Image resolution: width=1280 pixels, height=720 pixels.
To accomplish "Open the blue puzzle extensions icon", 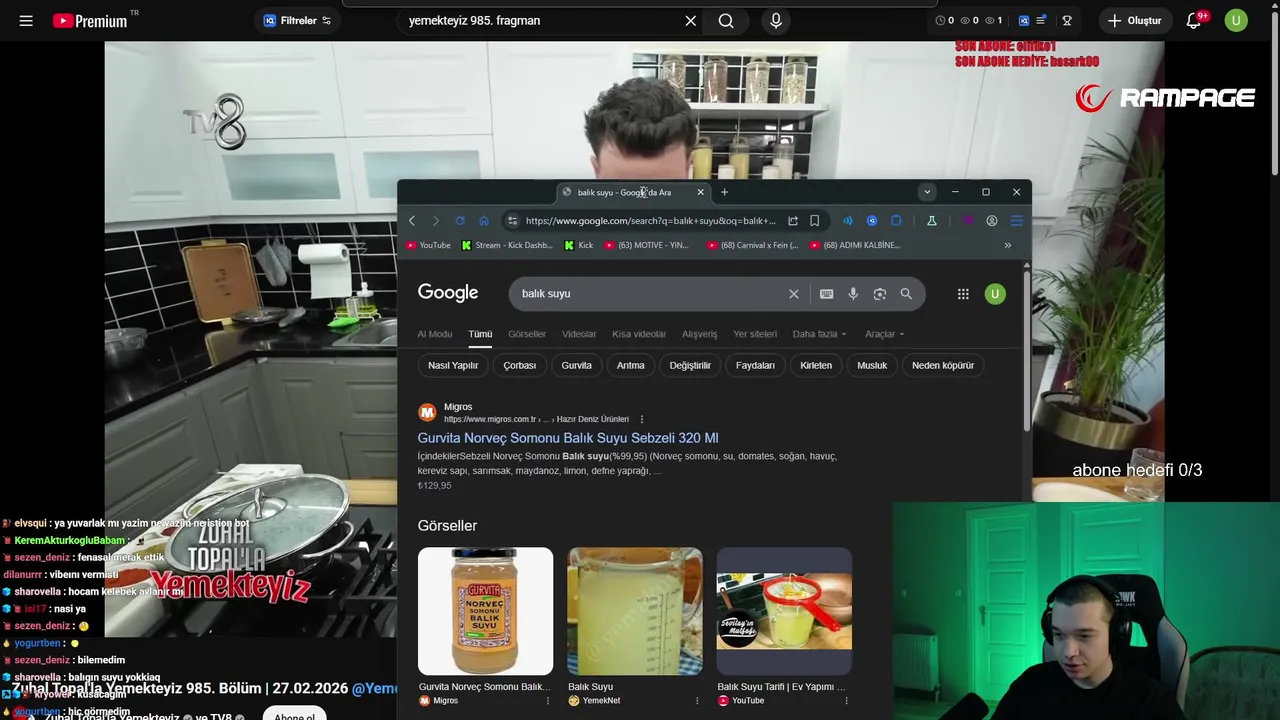I will [x=896, y=221].
